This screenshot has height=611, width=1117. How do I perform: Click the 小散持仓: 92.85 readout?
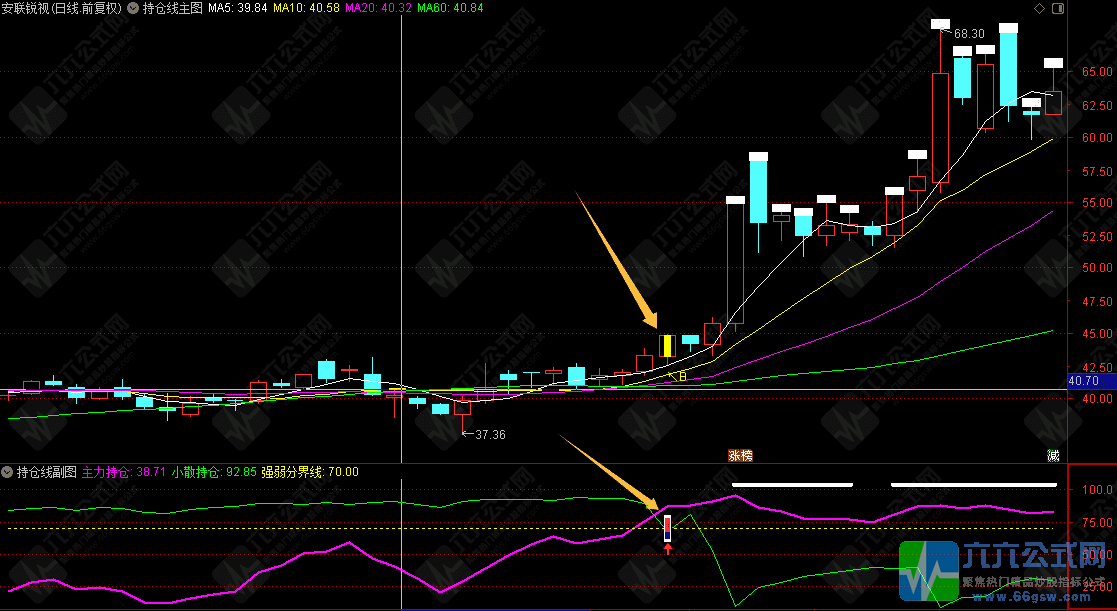pos(214,471)
